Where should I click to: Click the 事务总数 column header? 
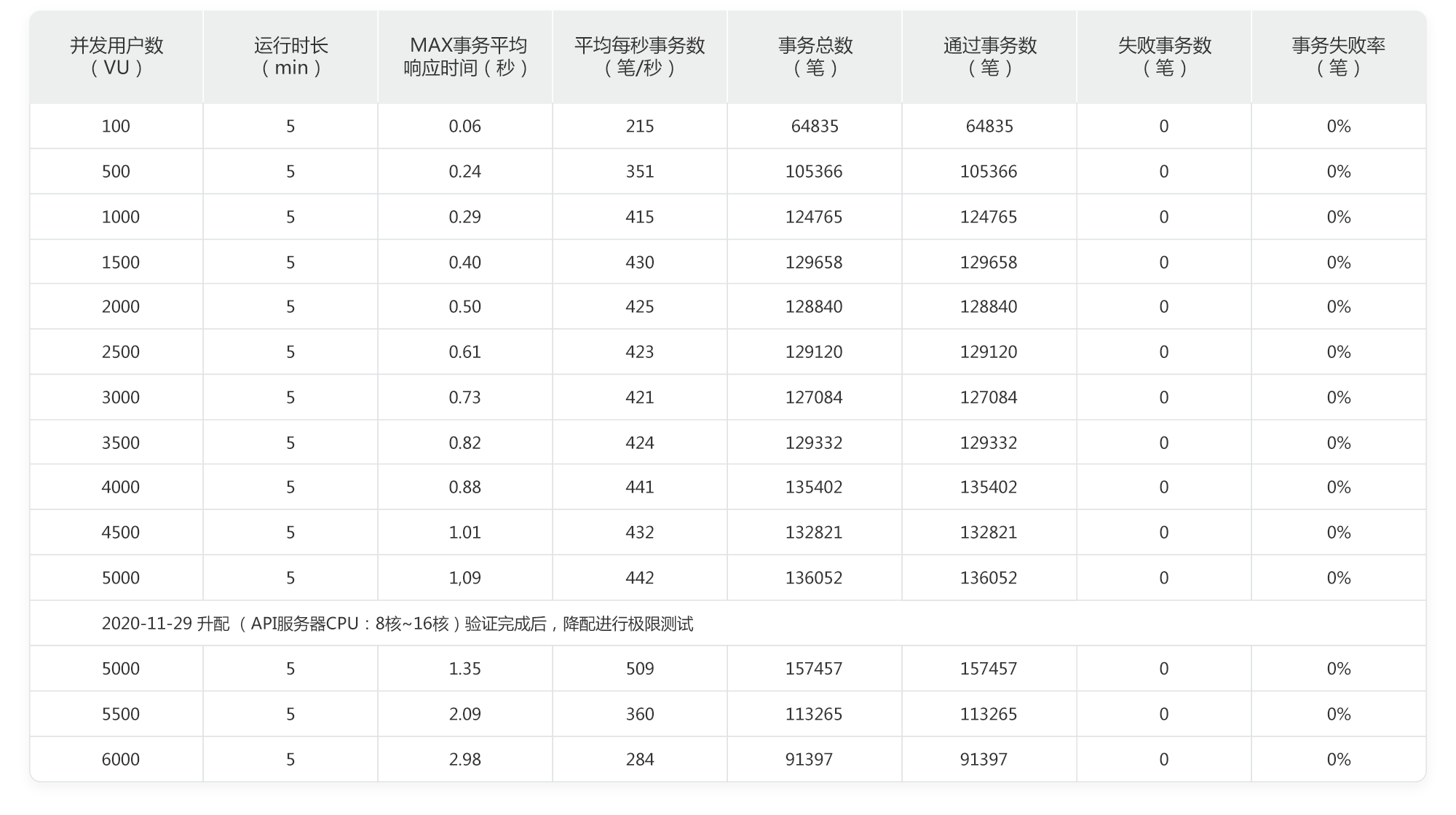coord(815,57)
